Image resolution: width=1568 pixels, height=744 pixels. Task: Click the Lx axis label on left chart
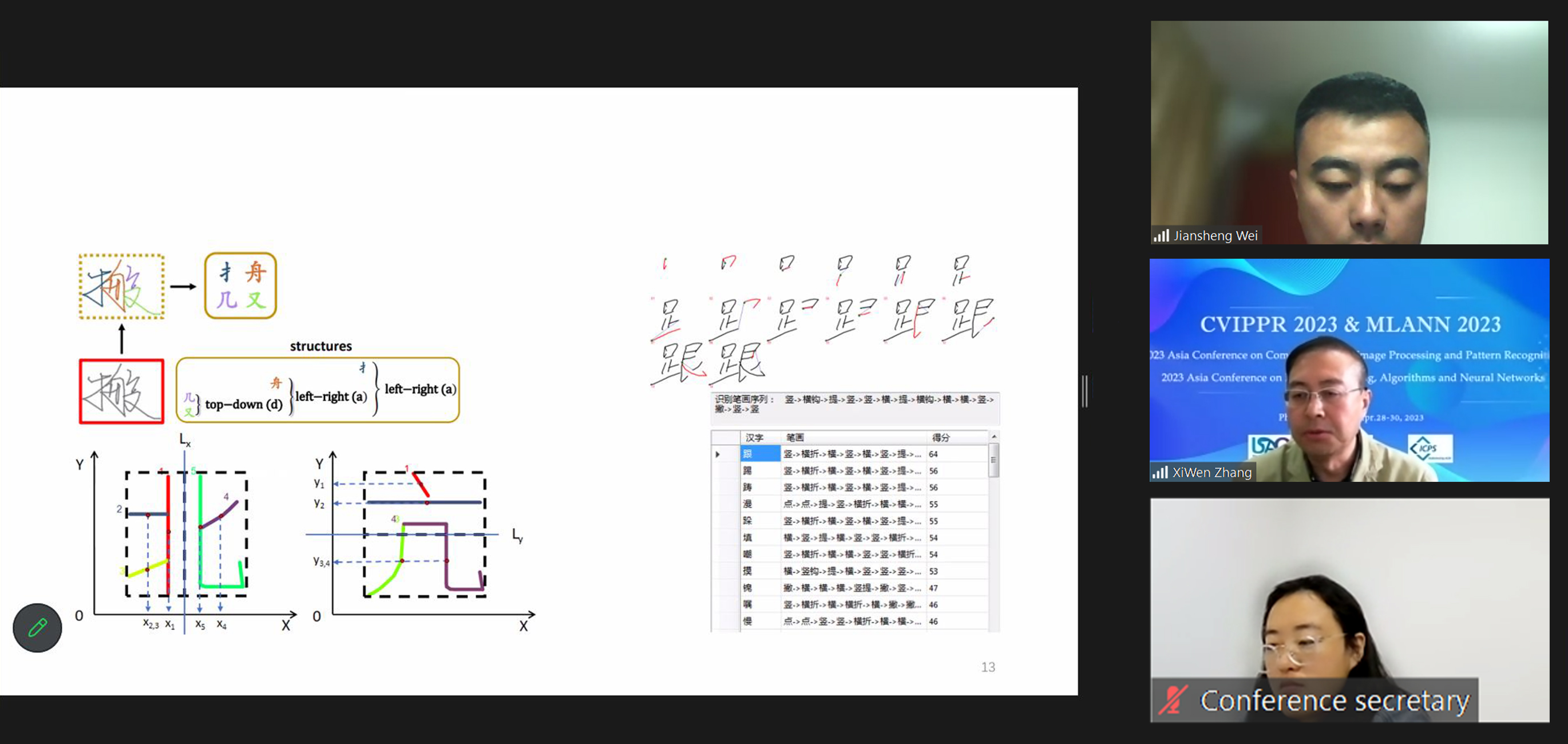pos(184,439)
